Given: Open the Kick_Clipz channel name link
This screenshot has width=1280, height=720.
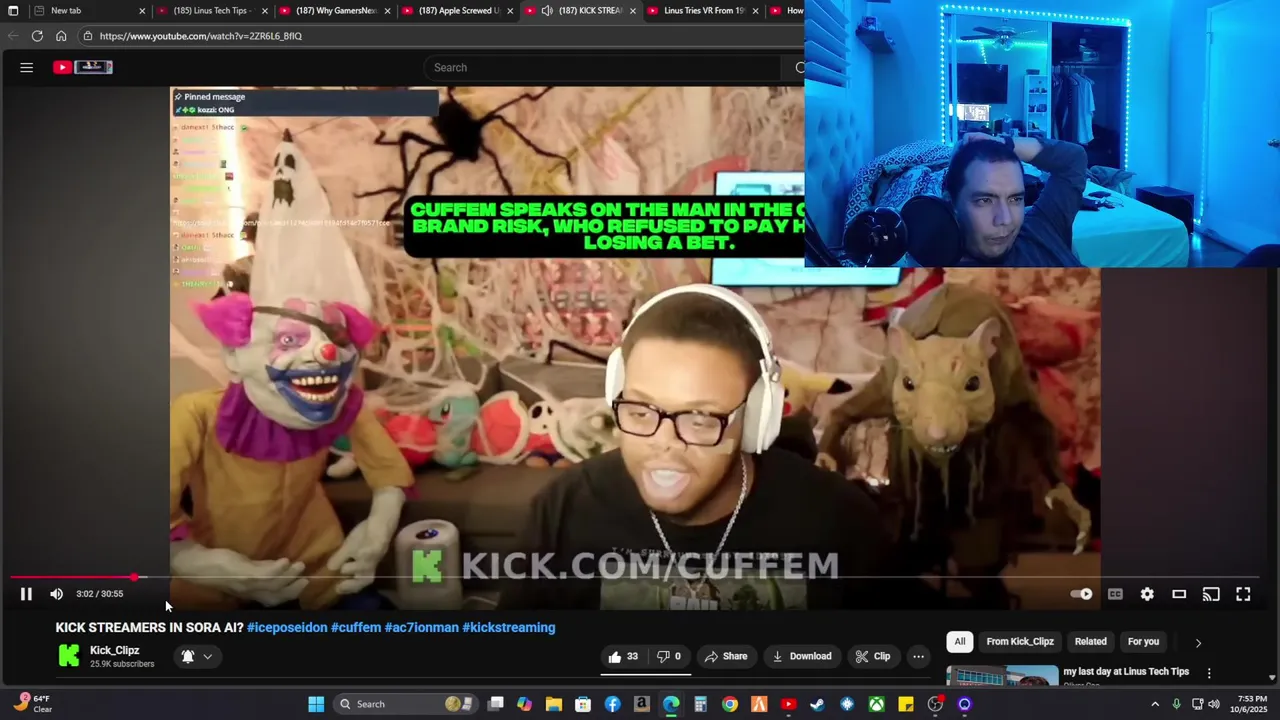Looking at the screenshot, I should (115, 650).
